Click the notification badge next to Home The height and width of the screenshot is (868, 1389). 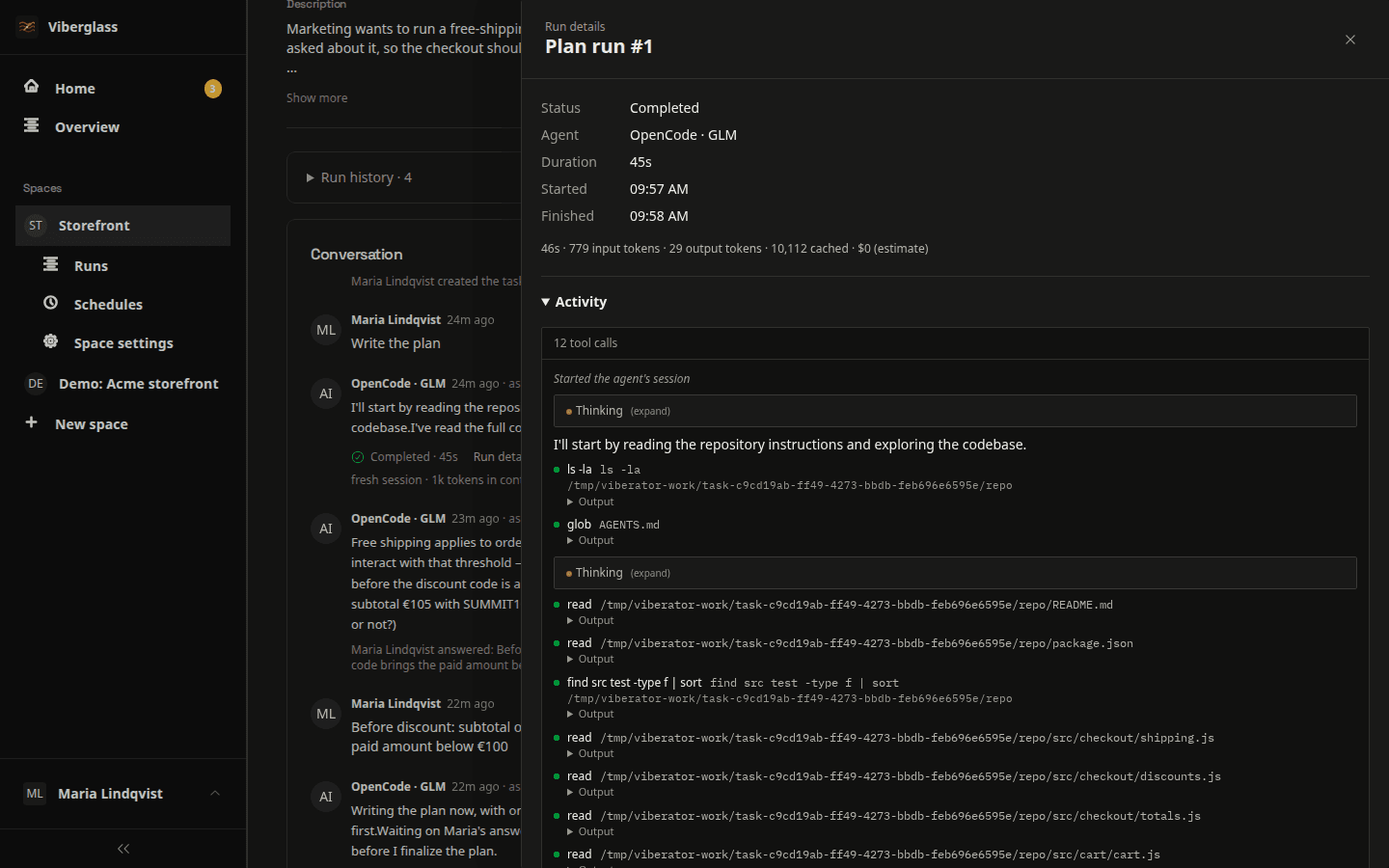tap(213, 89)
